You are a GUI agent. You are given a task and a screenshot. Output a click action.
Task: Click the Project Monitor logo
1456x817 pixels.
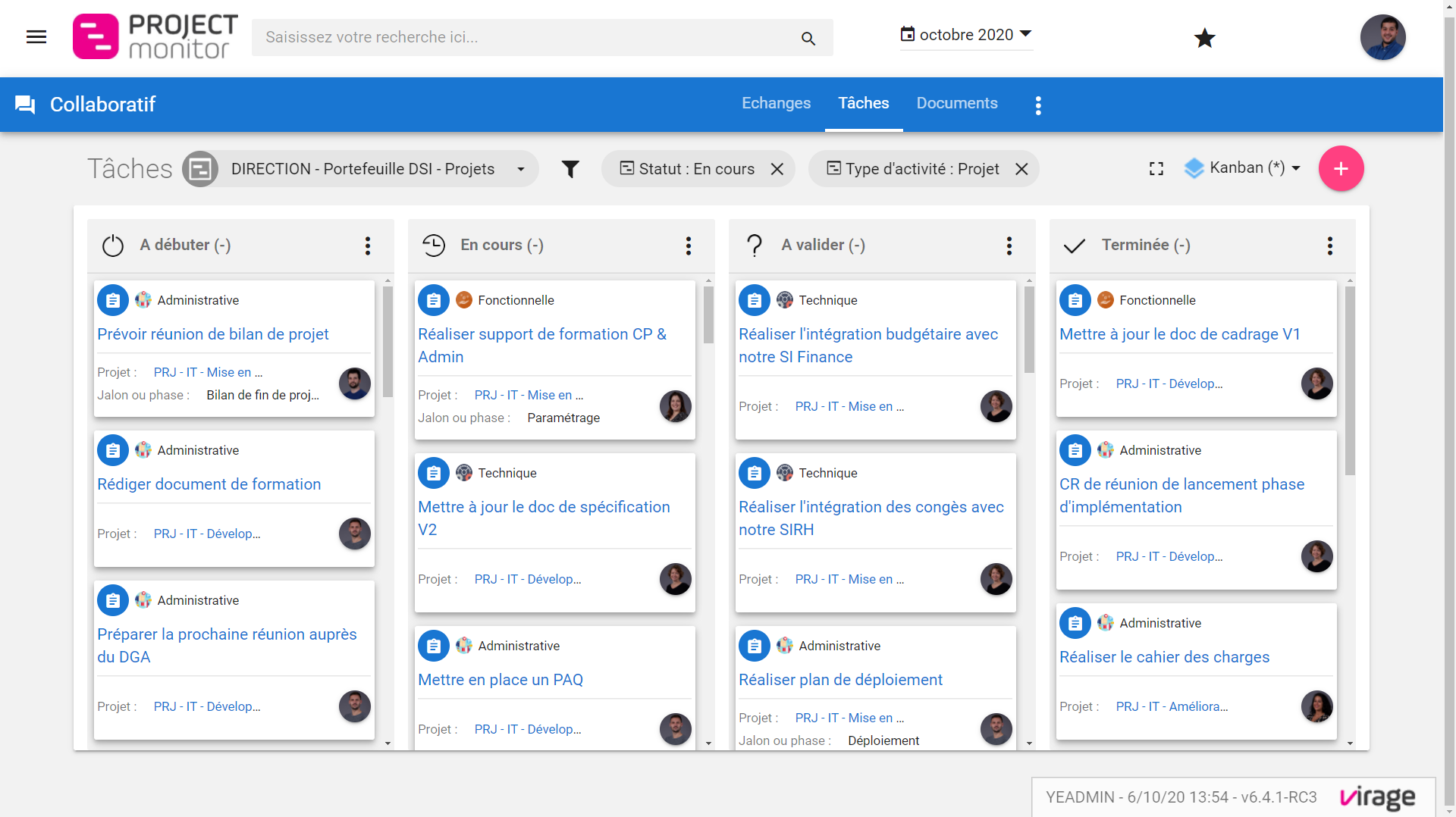pos(154,36)
